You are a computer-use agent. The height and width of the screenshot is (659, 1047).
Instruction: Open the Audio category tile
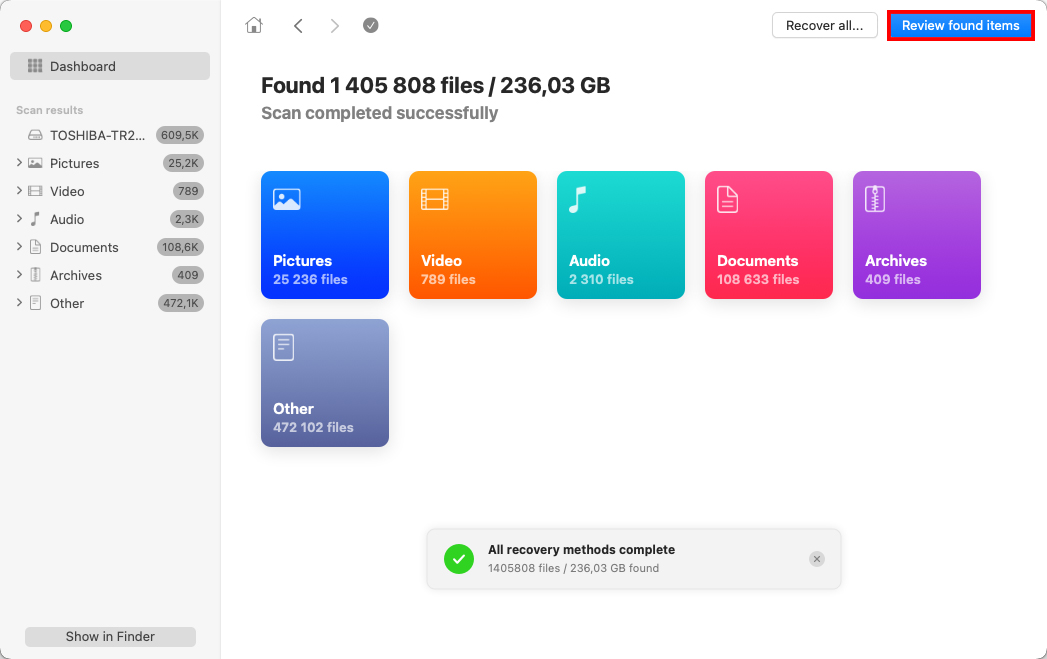click(621, 235)
